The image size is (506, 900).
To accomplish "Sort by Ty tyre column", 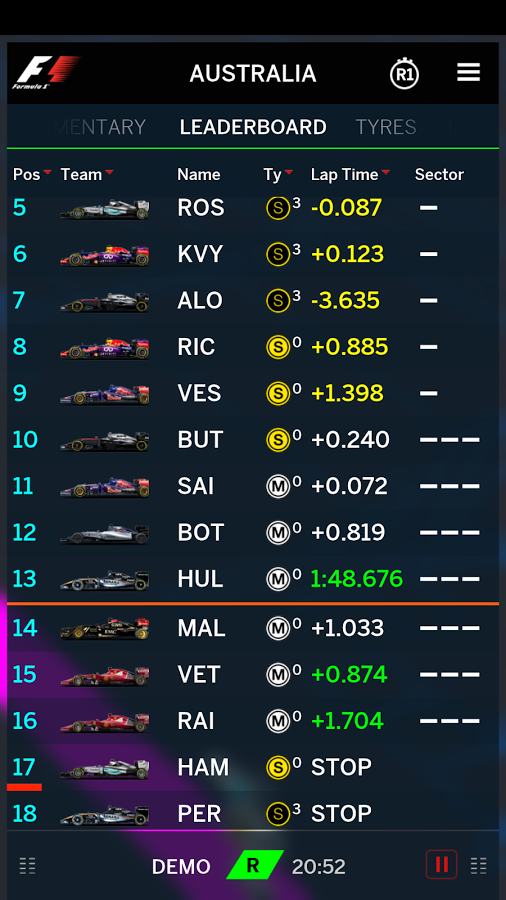I will click(278, 174).
